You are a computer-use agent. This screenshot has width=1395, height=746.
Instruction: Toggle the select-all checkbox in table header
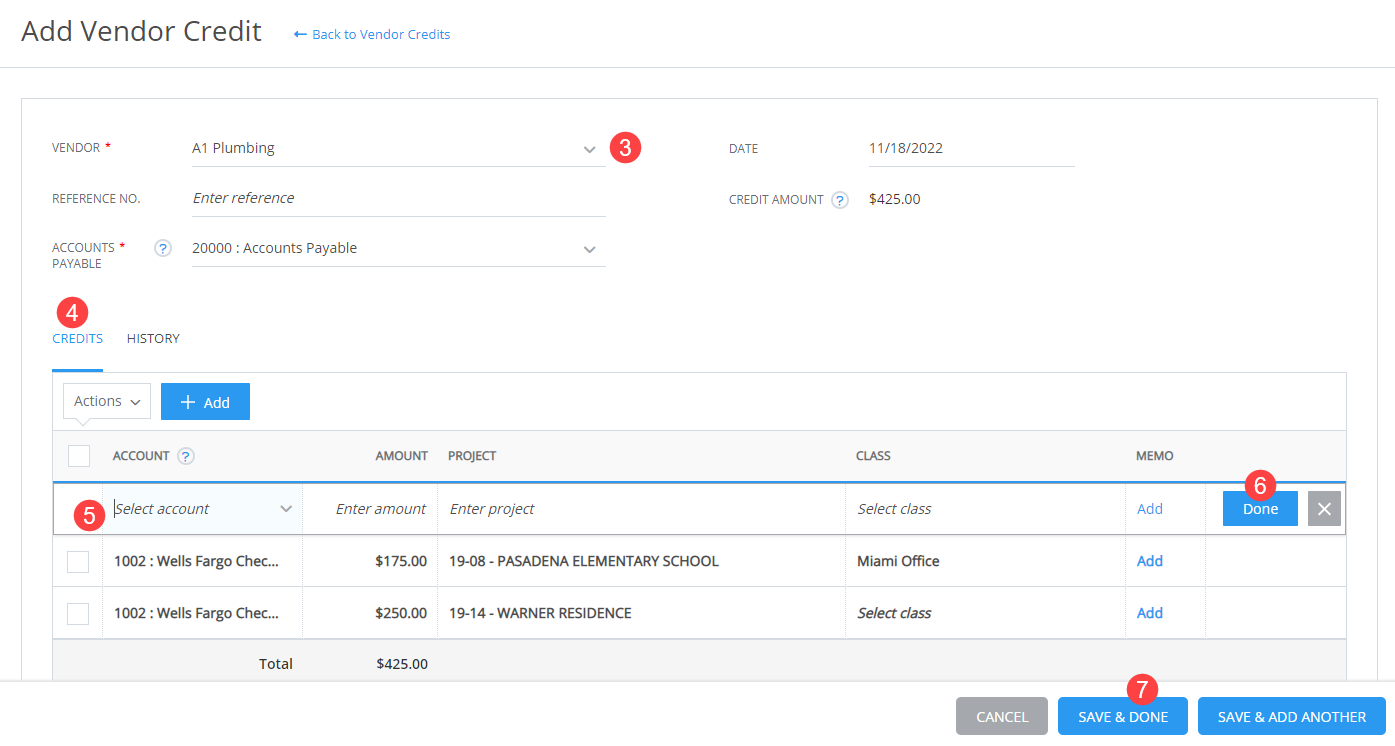[x=79, y=456]
